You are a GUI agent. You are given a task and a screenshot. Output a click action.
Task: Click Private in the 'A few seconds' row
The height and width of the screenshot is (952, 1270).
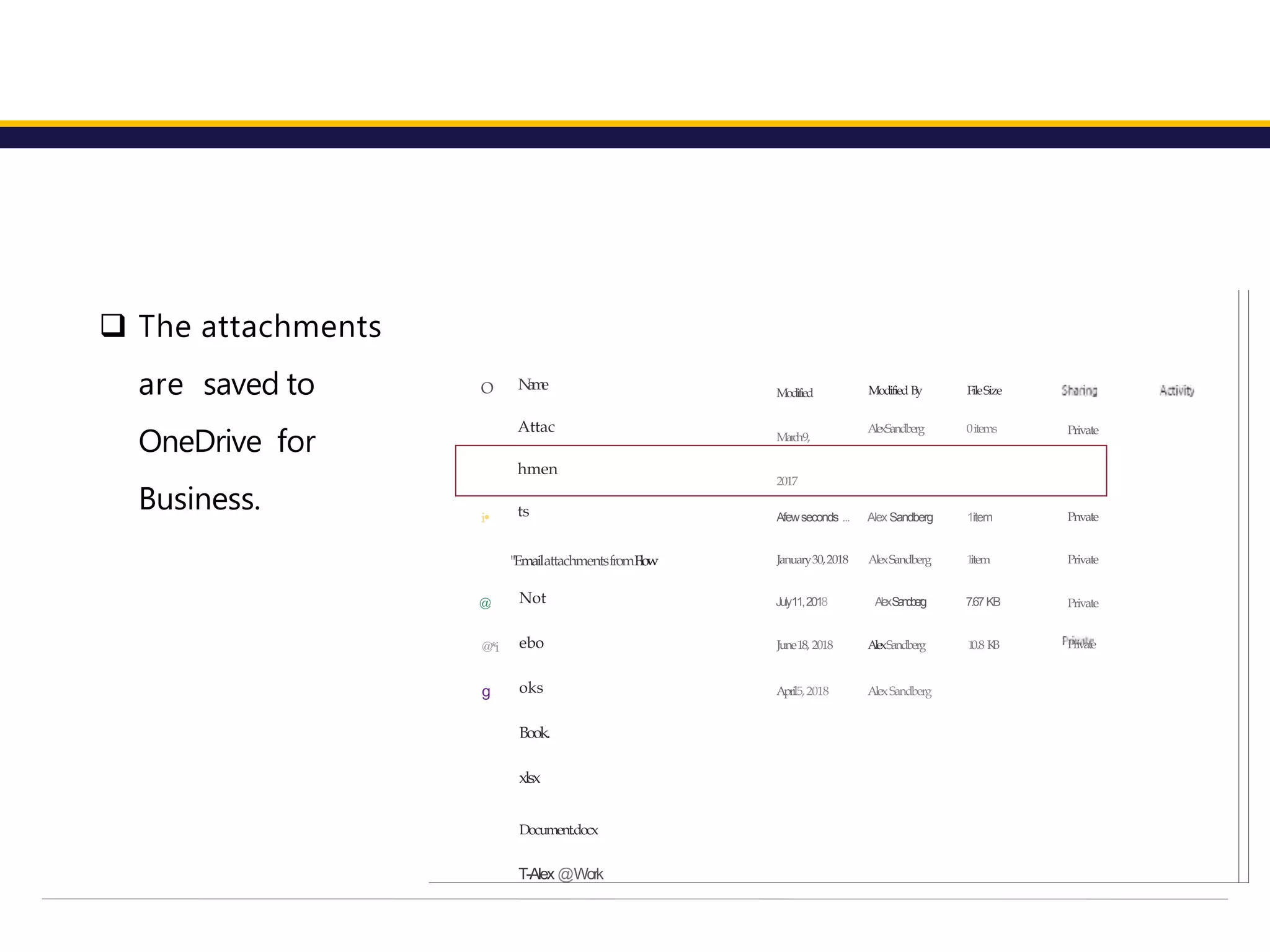pos(1083,517)
